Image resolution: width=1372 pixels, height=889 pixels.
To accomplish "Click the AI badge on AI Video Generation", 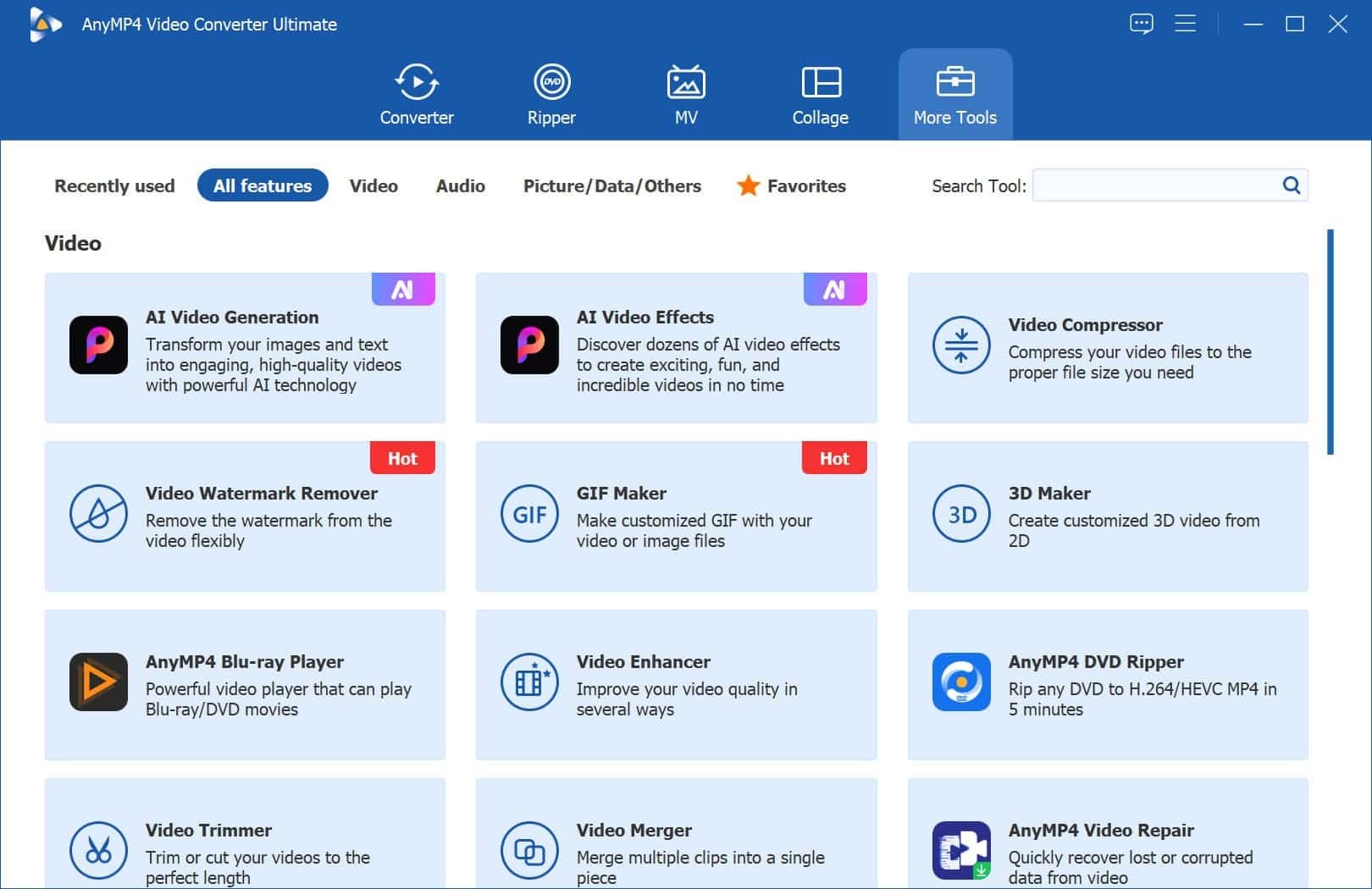I will pyautogui.click(x=403, y=290).
